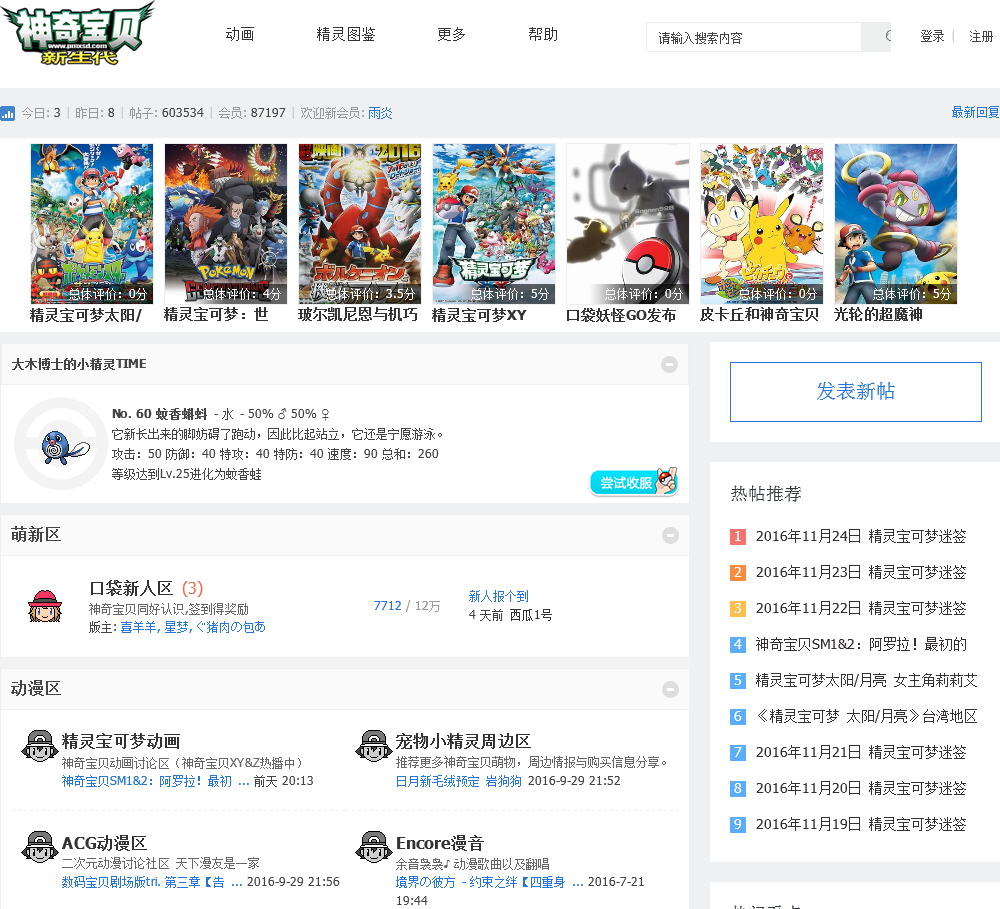Open new member 雨炎's profile
The image size is (1000, 909).
380,113
